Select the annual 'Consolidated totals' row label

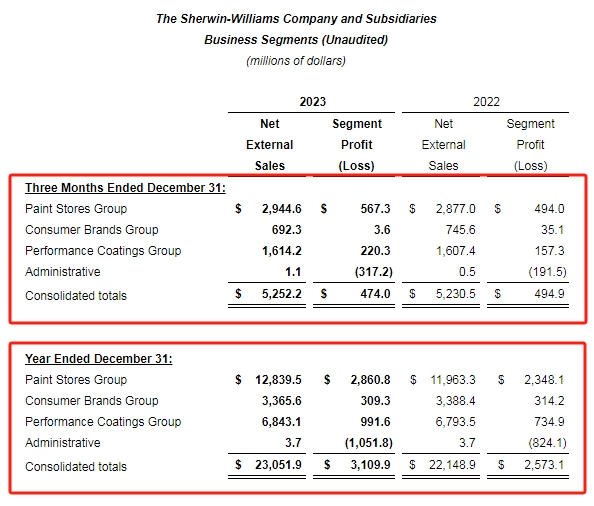pos(76,467)
